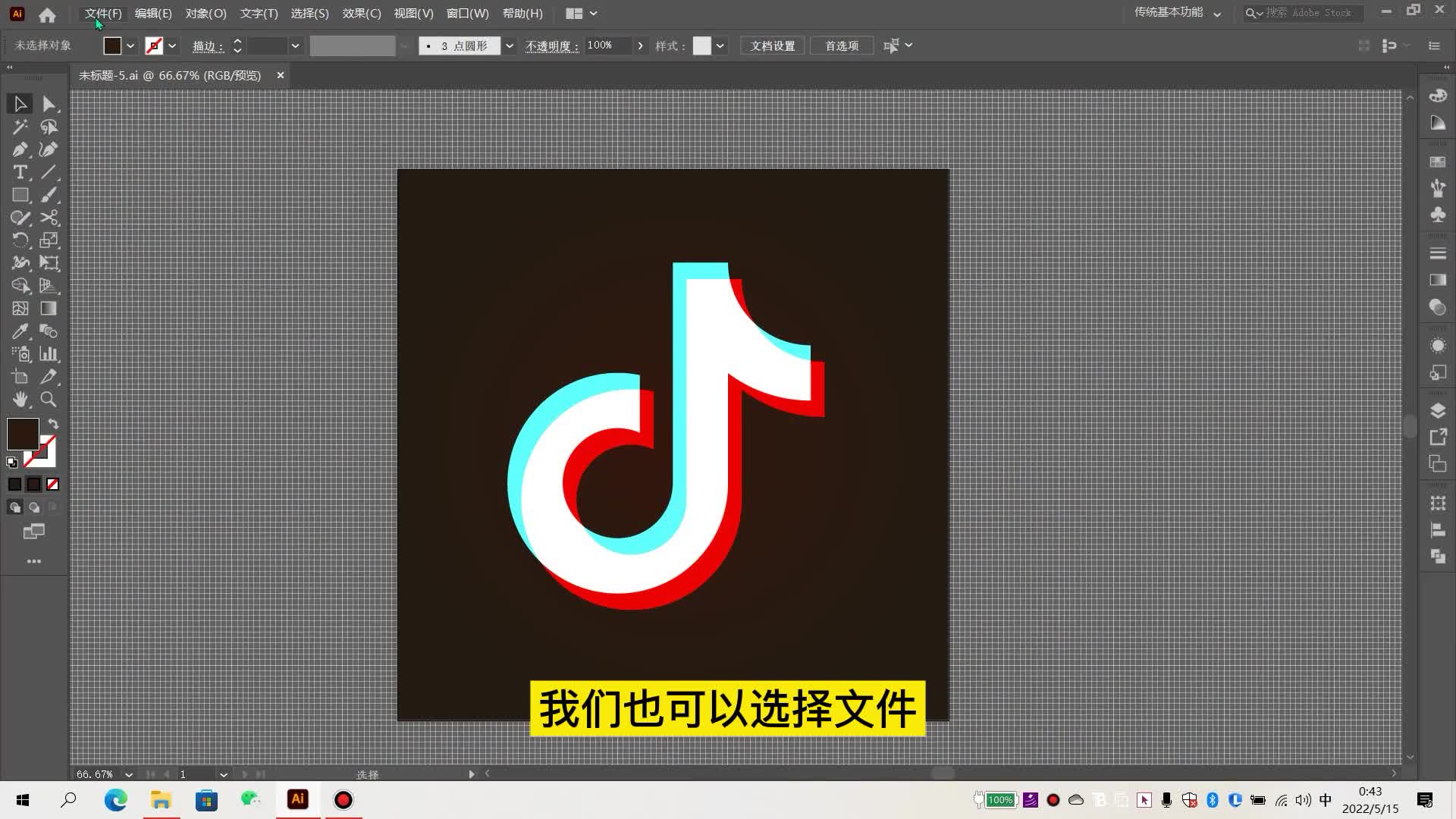This screenshot has height=819, width=1456.
Task: Open the fill color dropdown arrow
Action: coord(130,46)
